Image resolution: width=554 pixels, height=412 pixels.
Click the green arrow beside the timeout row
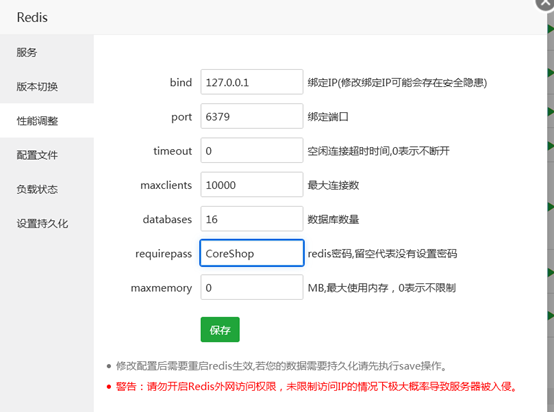[x=551, y=146]
